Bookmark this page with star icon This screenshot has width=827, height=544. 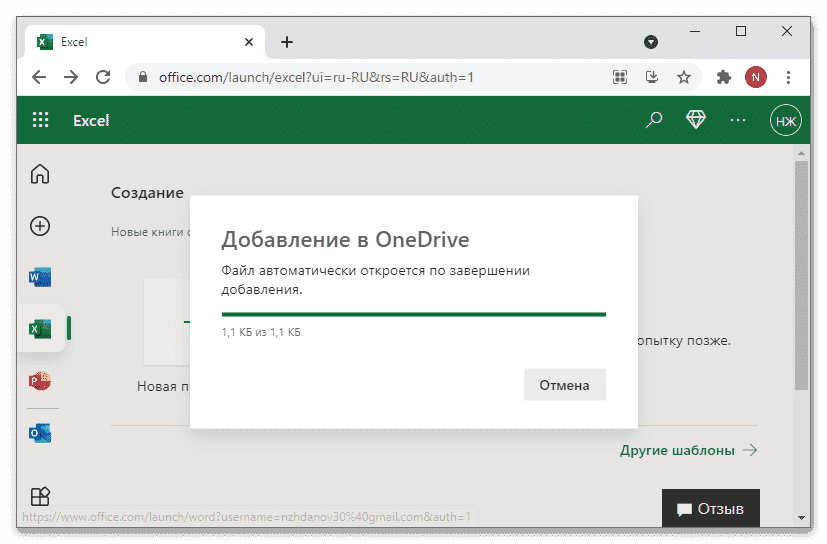coord(684,77)
